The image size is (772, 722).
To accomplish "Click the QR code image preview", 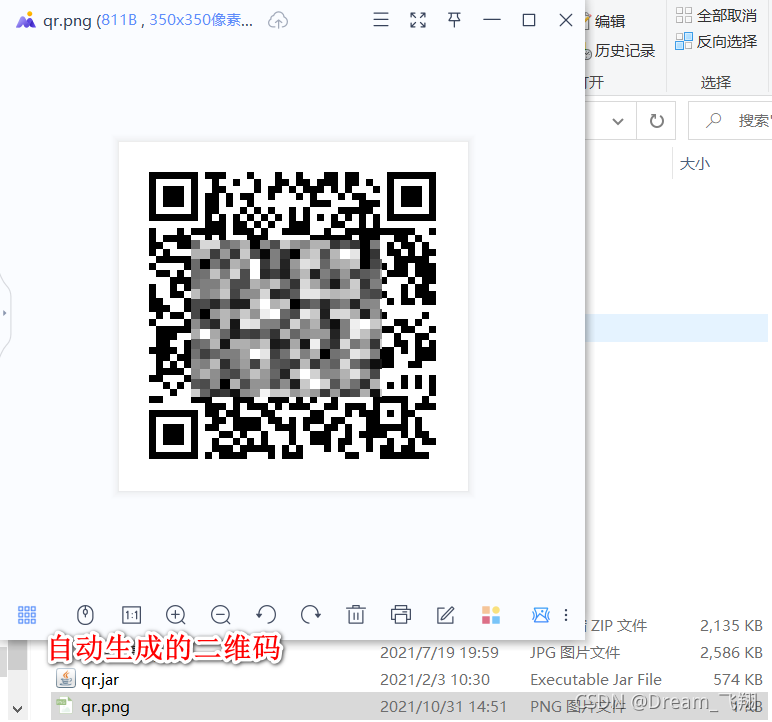I will 293,316.
